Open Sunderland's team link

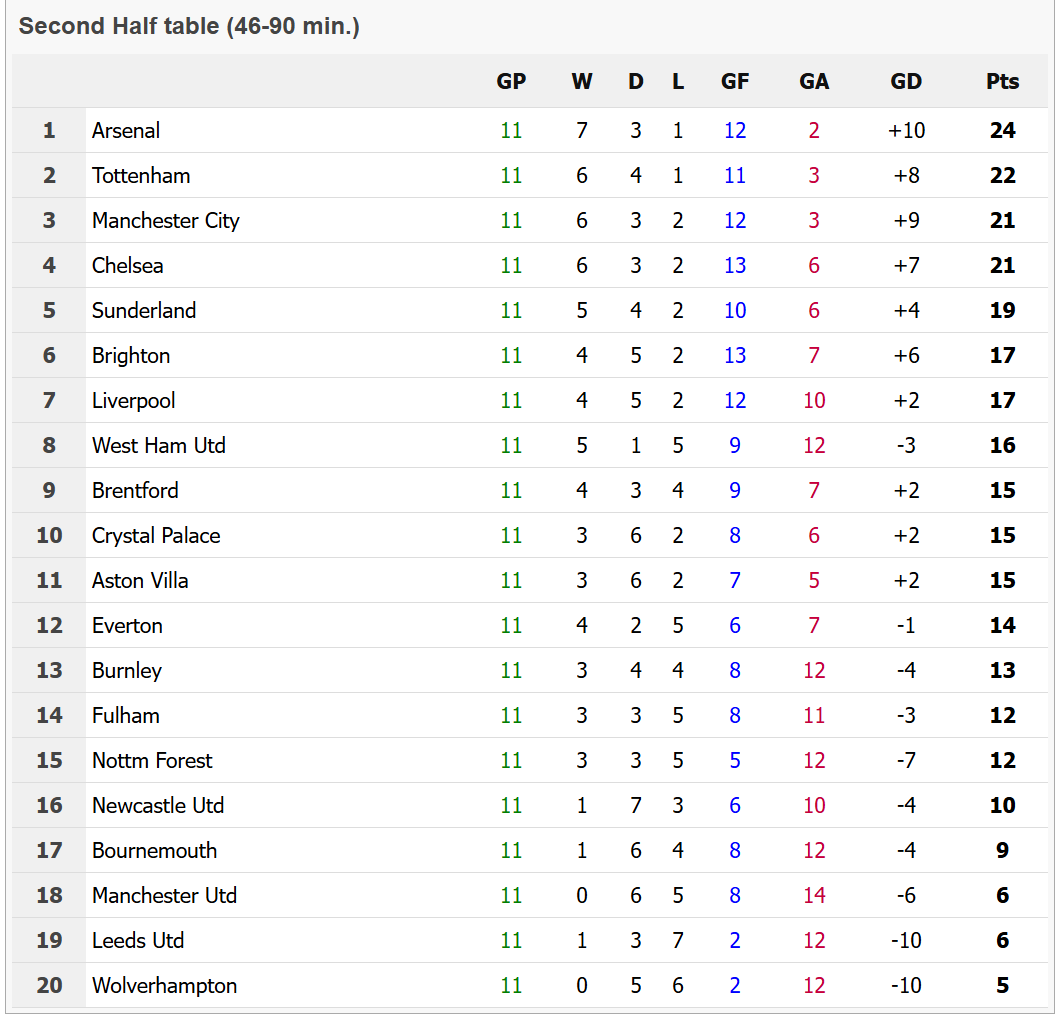(x=144, y=311)
